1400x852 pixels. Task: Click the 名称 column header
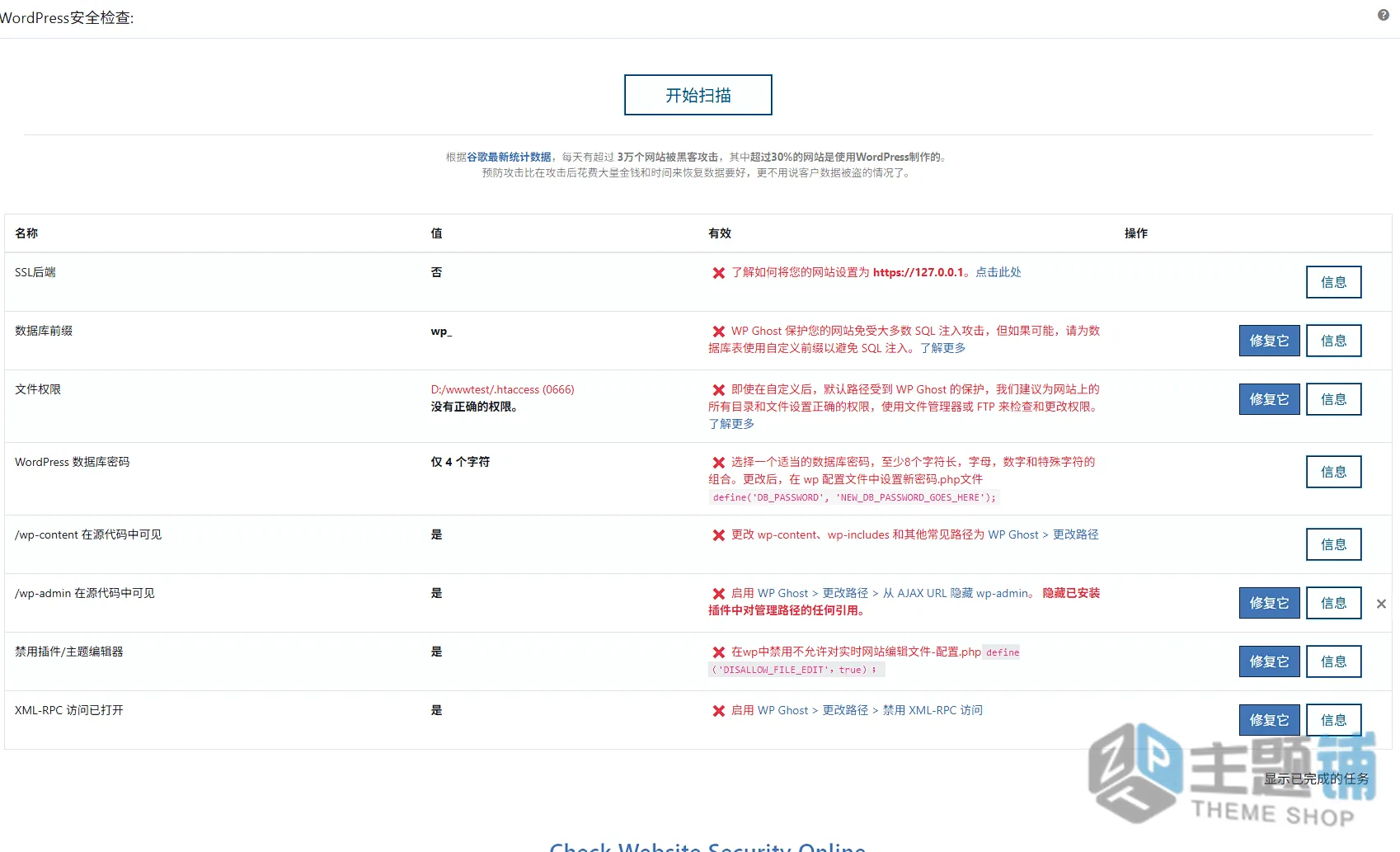tap(26, 233)
